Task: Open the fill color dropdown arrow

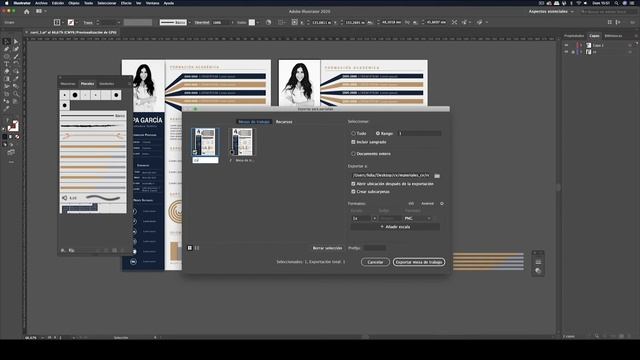Action: [x=63, y=22]
